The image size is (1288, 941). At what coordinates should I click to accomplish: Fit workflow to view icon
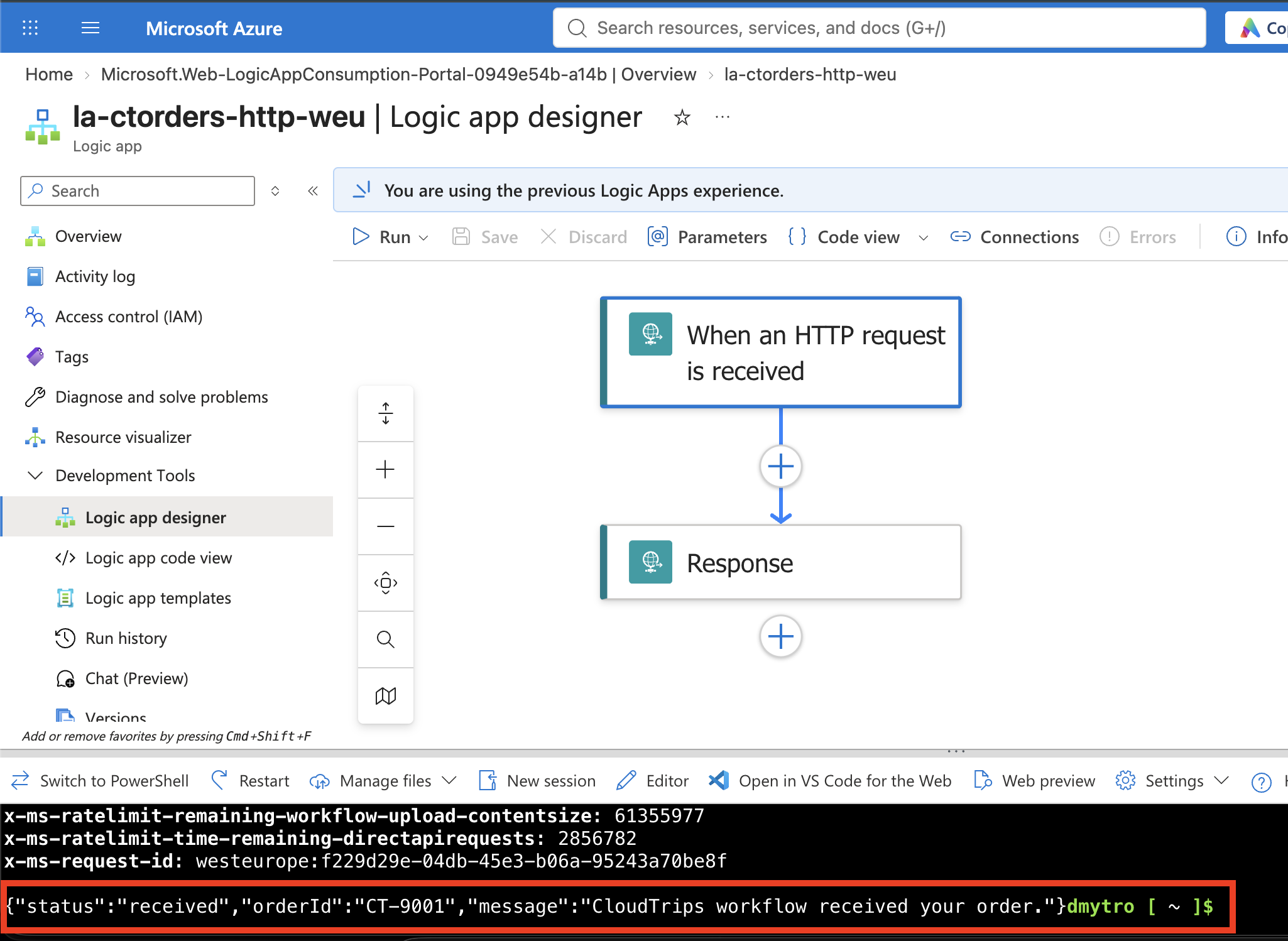pyautogui.click(x=386, y=582)
